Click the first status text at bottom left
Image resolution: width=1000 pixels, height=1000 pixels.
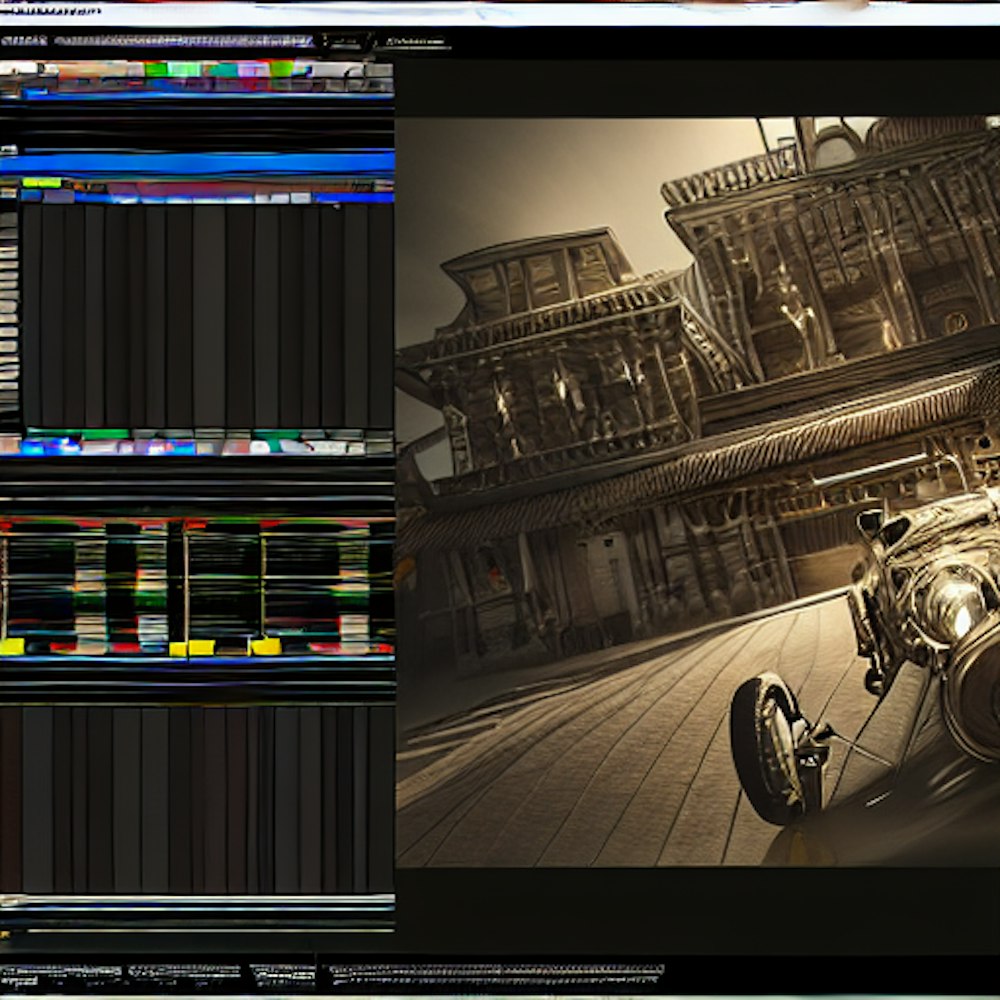60,972
